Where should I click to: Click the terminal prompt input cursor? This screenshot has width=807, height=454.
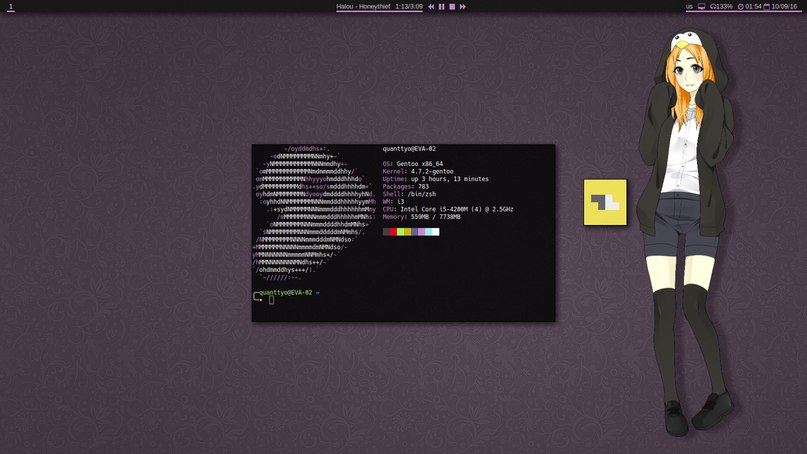point(271,300)
